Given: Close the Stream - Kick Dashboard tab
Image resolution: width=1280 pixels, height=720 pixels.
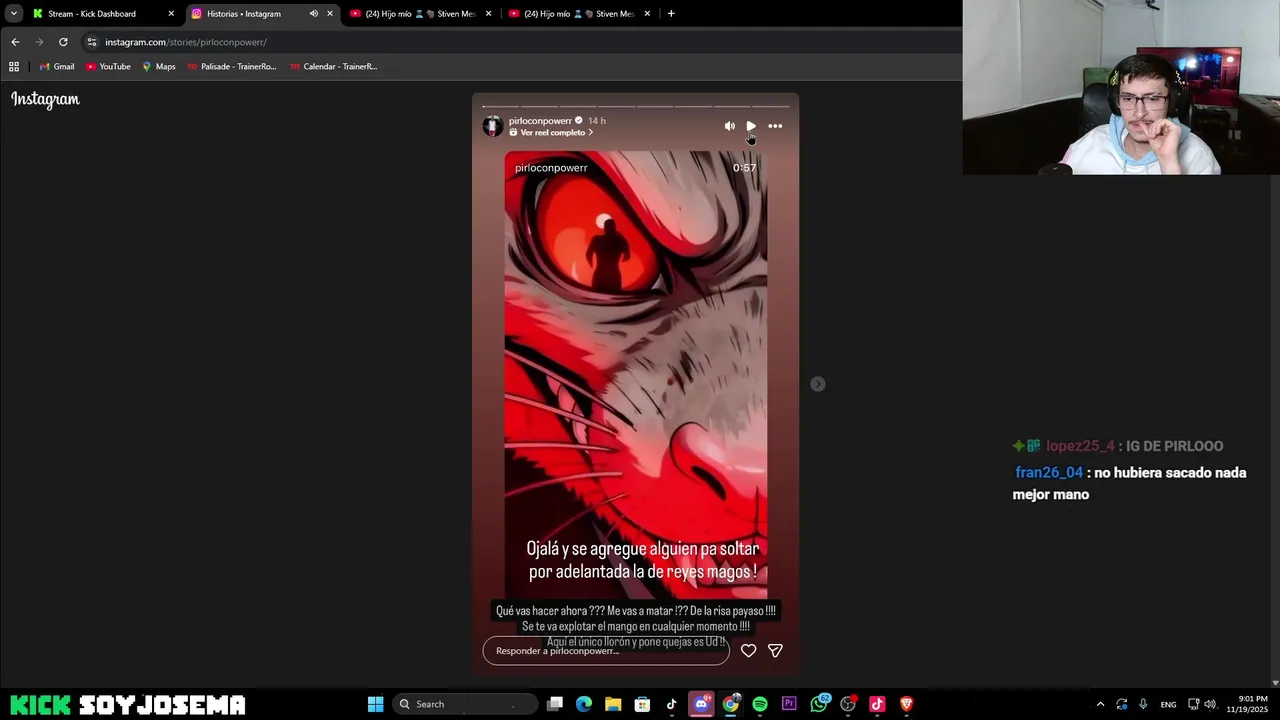Looking at the screenshot, I should tap(171, 14).
